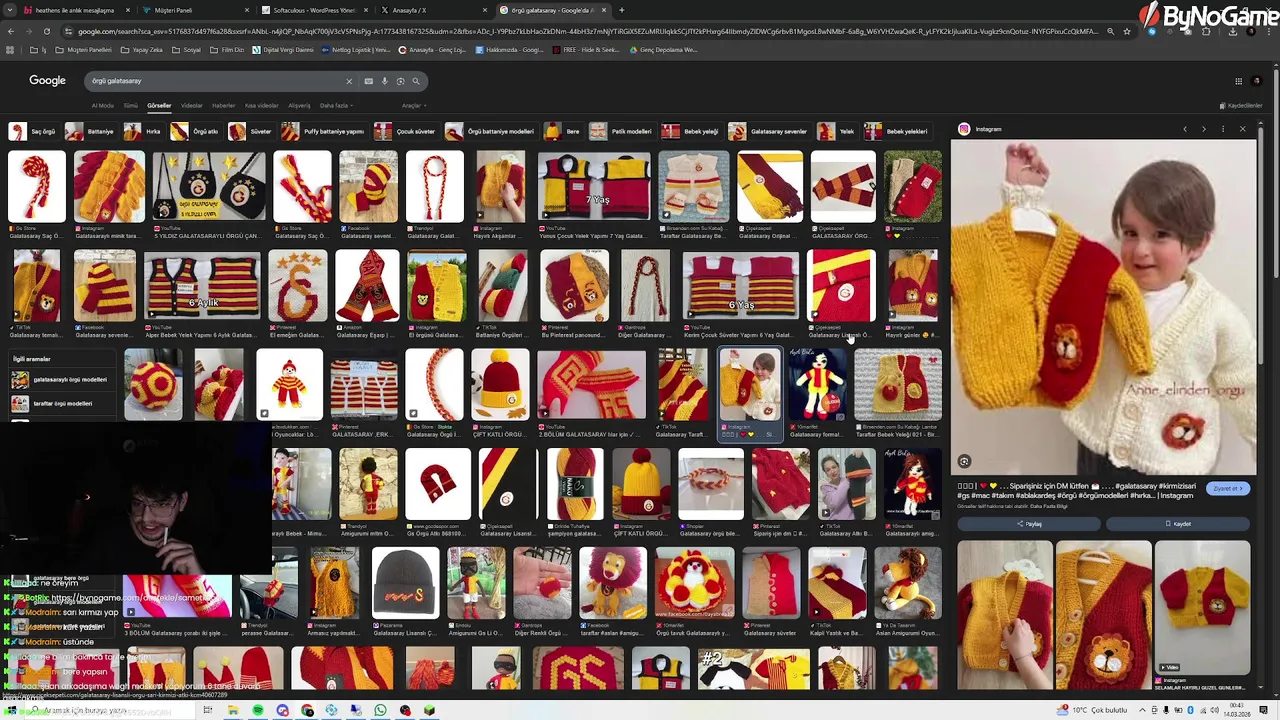Select the Saç örgü filter chip

(x=33, y=131)
